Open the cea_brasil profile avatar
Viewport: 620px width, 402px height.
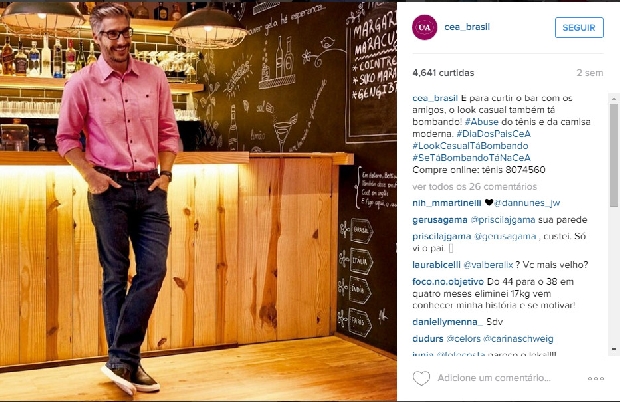tap(425, 27)
